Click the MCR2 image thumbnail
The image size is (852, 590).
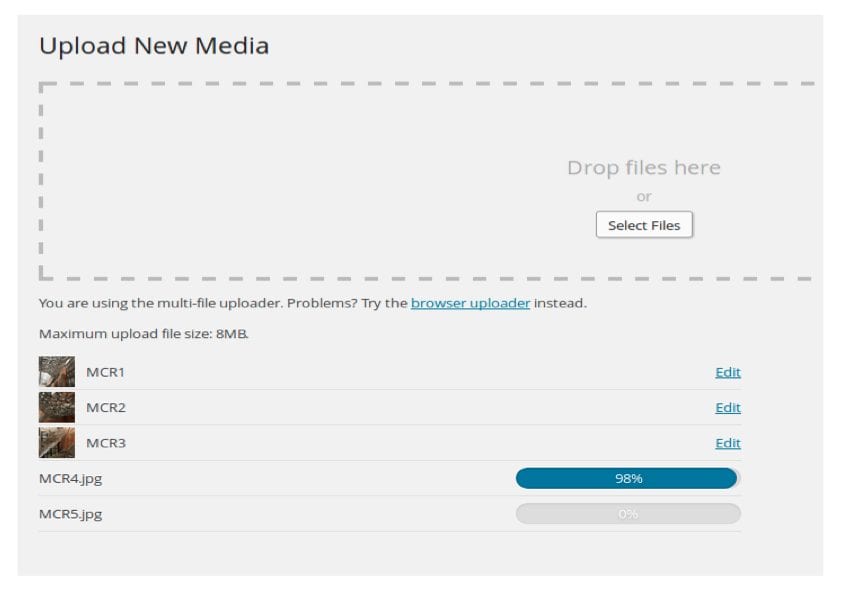(57, 407)
